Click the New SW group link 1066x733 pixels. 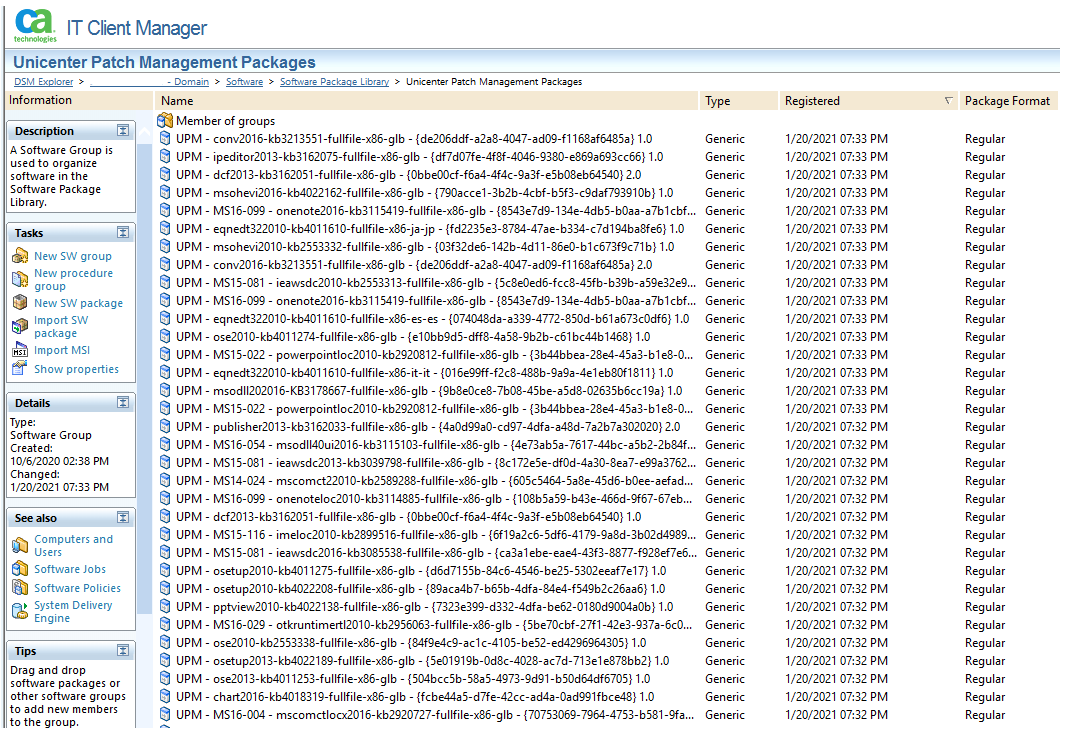pos(73,256)
